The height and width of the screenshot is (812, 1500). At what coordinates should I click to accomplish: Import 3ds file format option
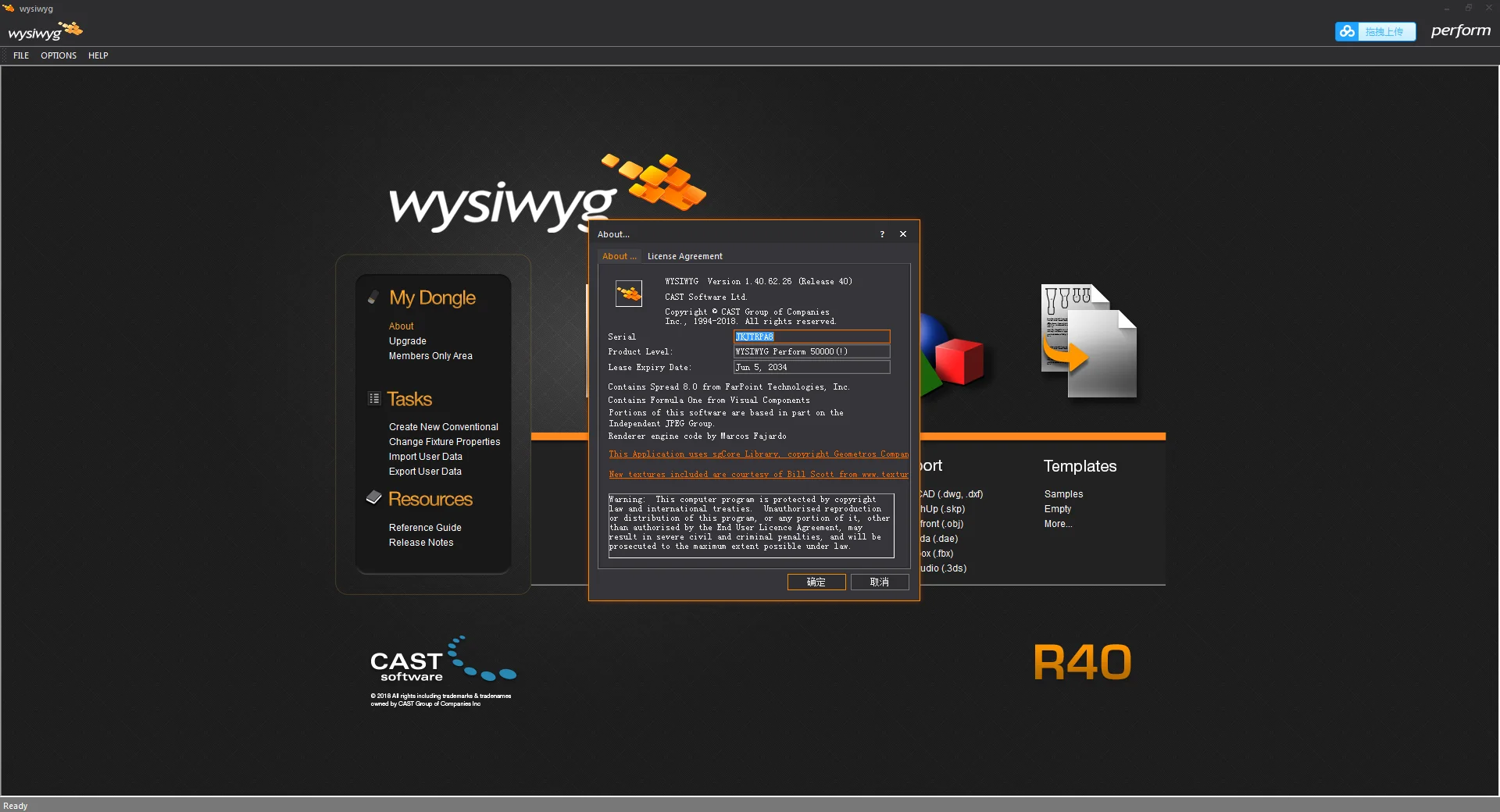(x=944, y=568)
